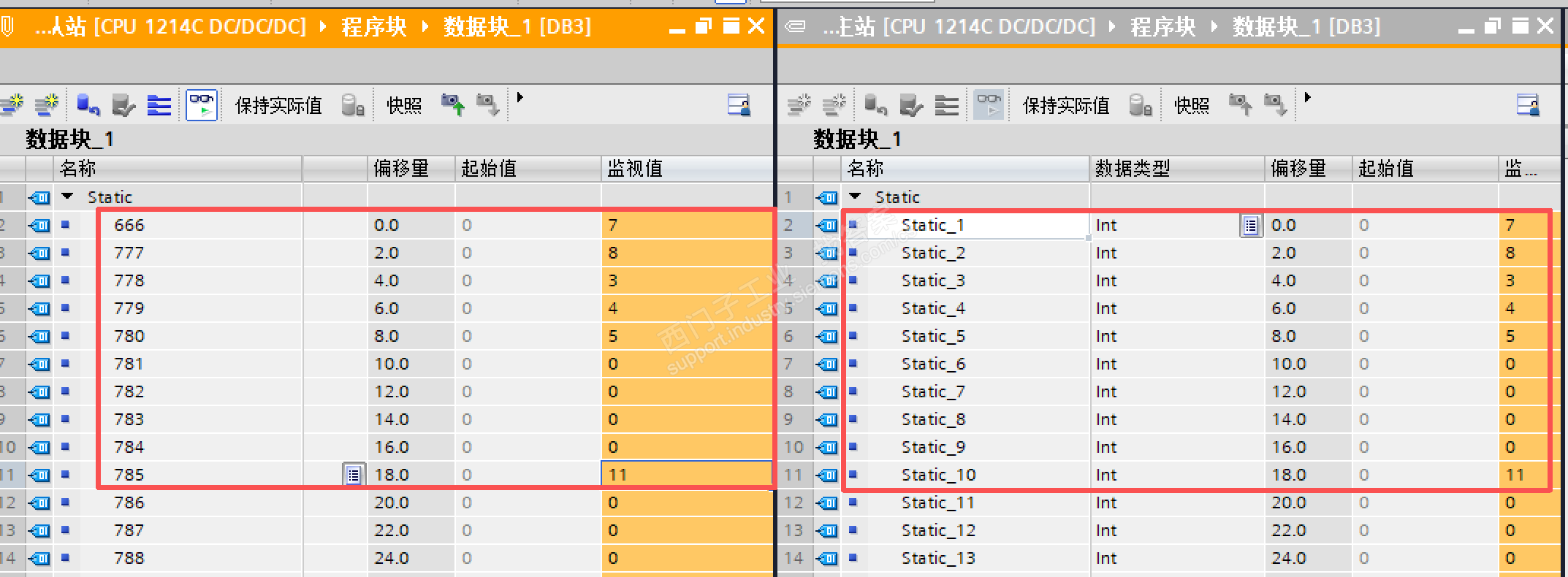This screenshot has width=1568, height=577.
Task: Open the selector button on row 785
Action: click(354, 475)
